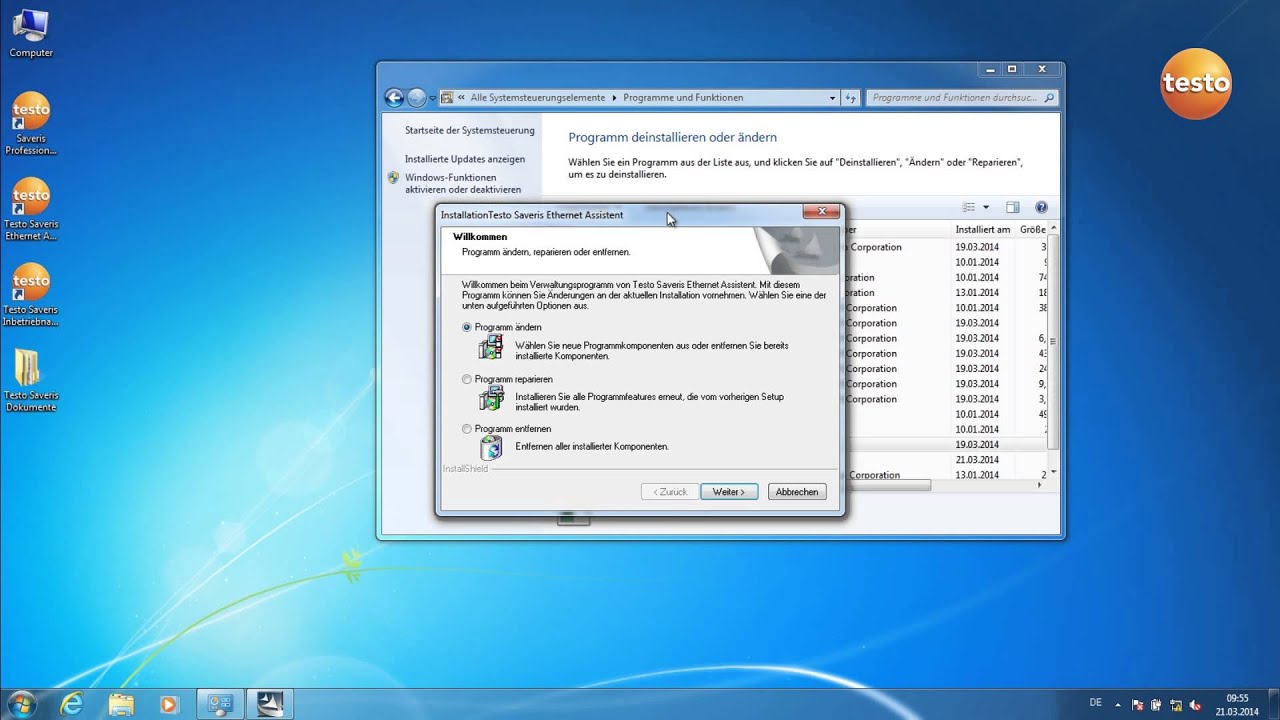The image size is (1280, 720).
Task: Open the Computer desktop icon
Action: (31, 33)
